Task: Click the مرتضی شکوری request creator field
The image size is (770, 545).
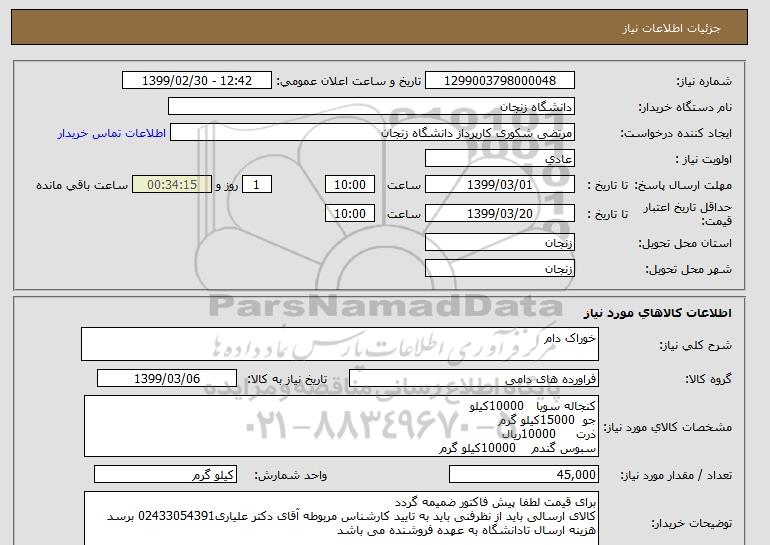Action: click(372, 133)
